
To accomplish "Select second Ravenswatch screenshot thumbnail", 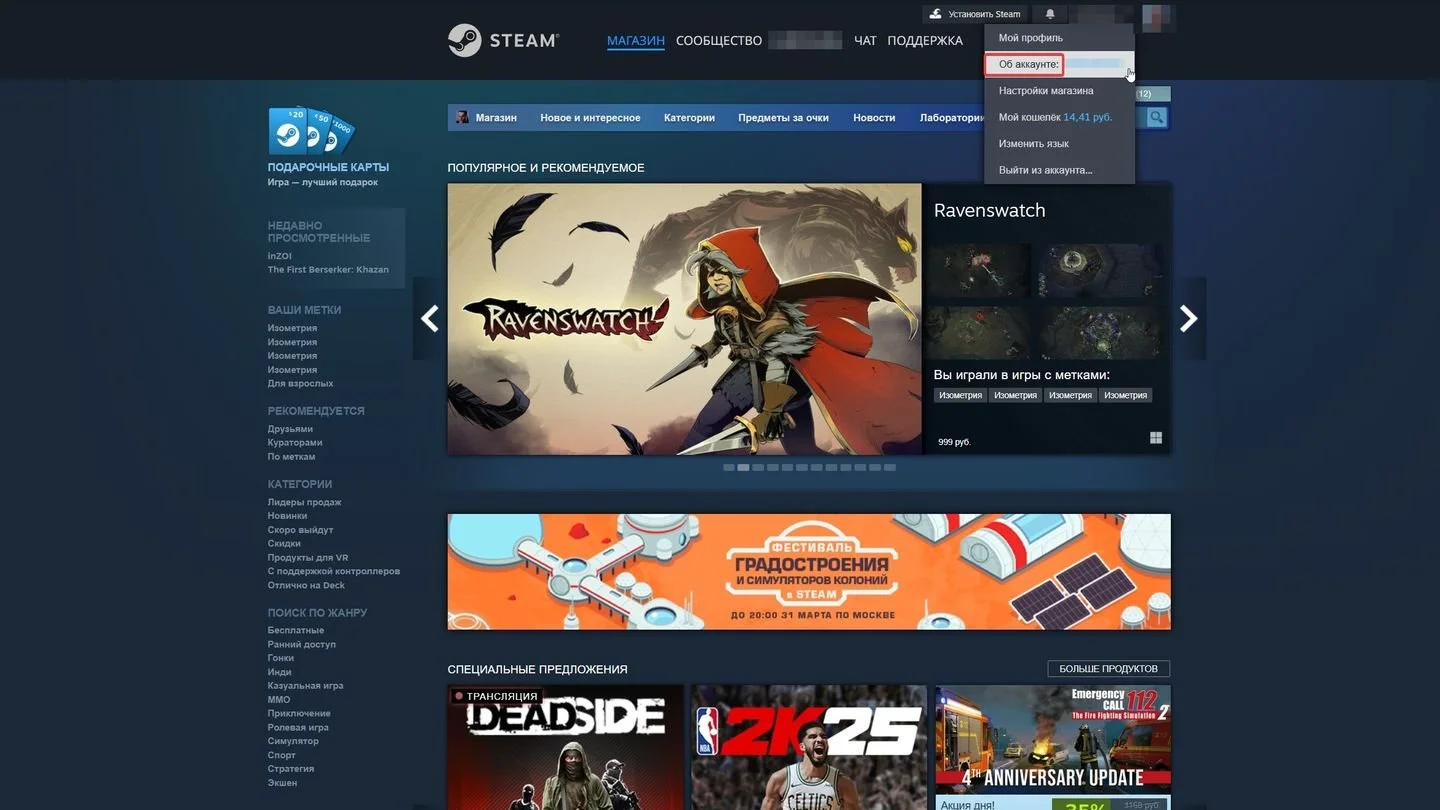I will point(1101,270).
